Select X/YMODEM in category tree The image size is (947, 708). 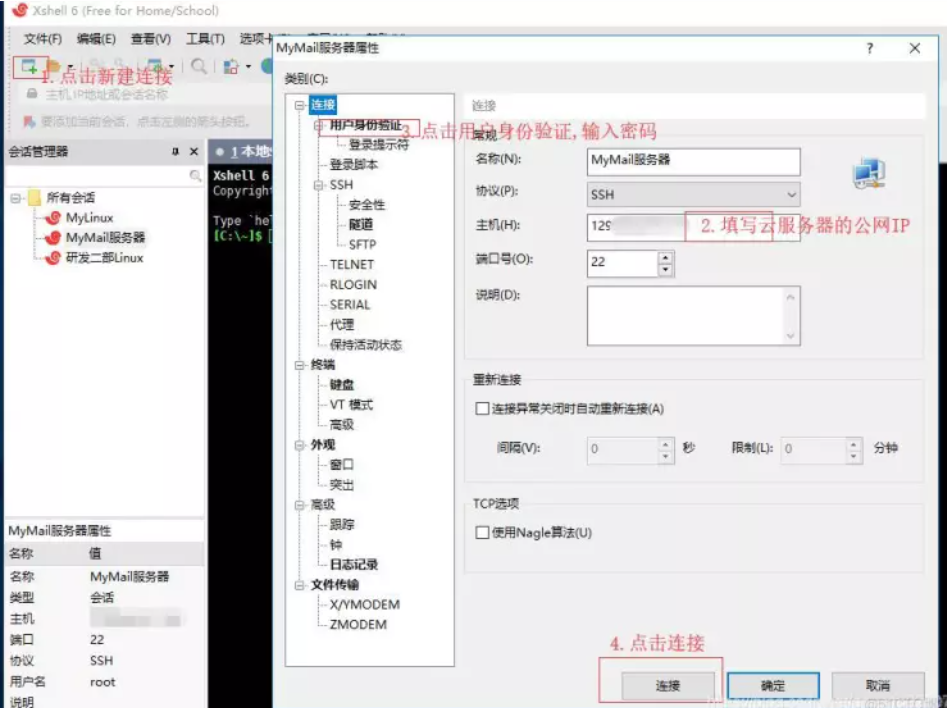coord(365,605)
